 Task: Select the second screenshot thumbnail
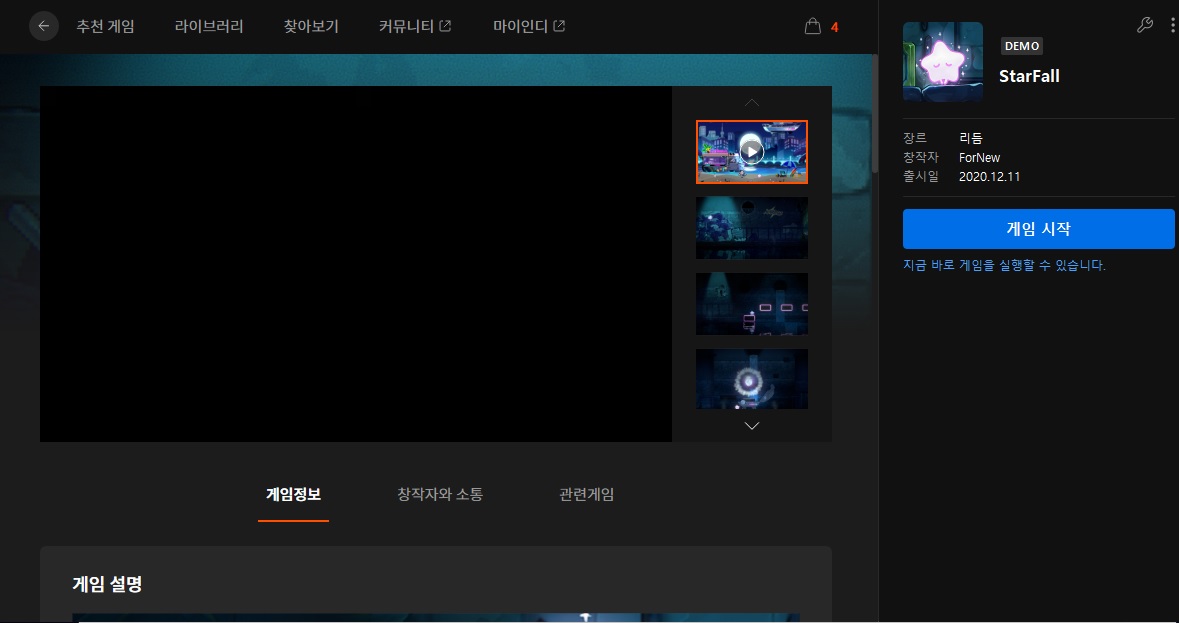tap(752, 228)
